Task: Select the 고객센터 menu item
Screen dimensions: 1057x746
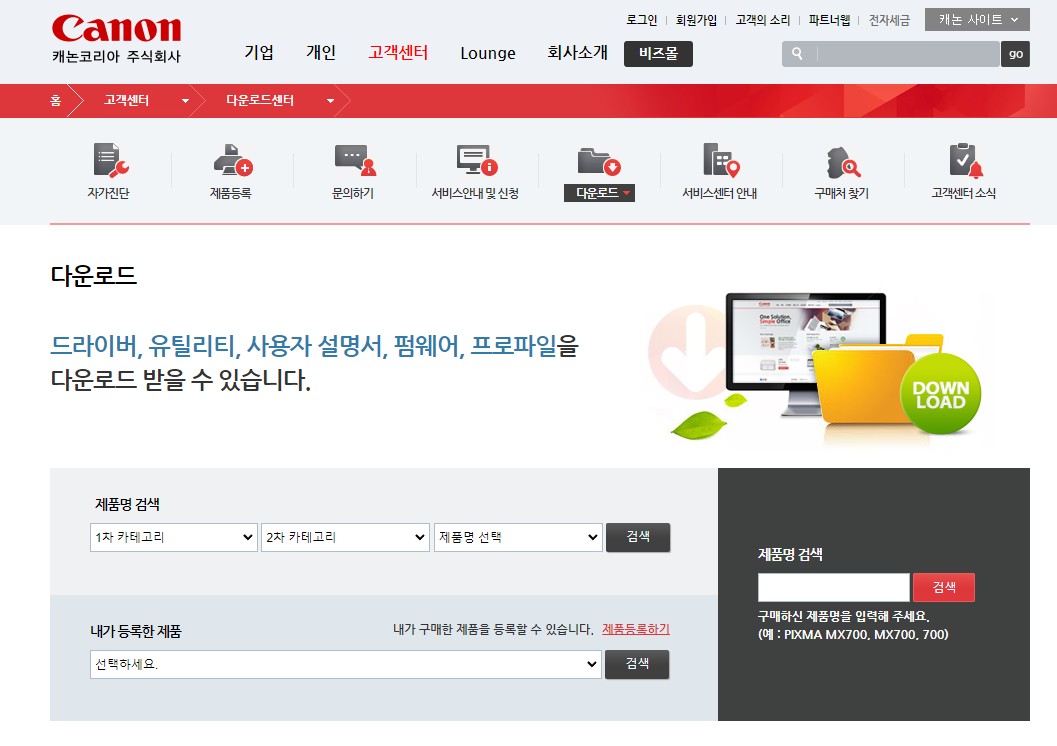Action: pyautogui.click(x=398, y=53)
